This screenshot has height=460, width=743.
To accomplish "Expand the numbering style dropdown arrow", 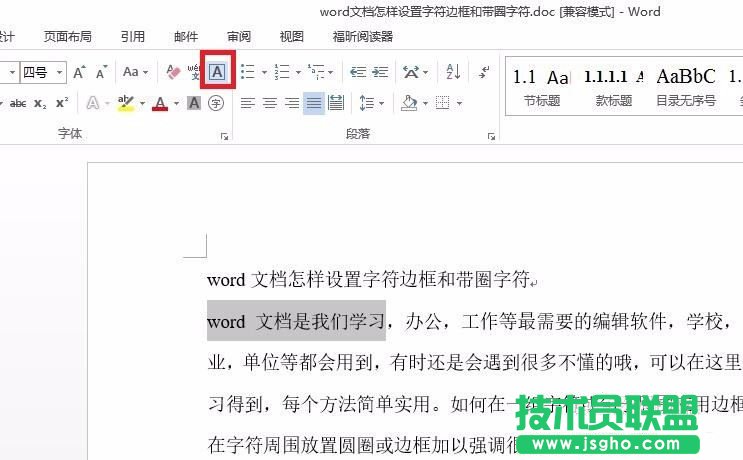I will [x=299, y=72].
